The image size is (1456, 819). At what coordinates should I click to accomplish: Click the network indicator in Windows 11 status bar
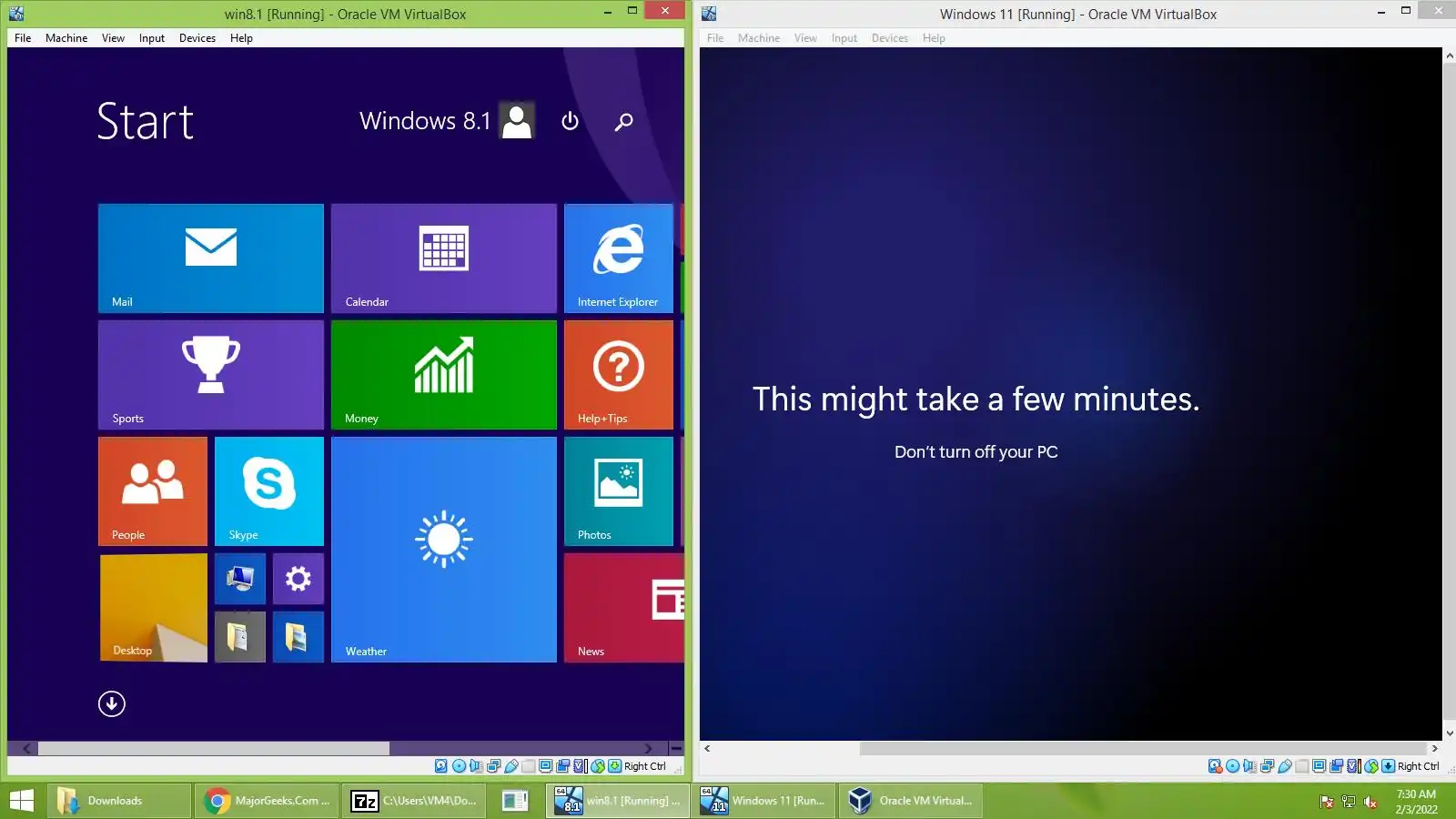(1267, 766)
